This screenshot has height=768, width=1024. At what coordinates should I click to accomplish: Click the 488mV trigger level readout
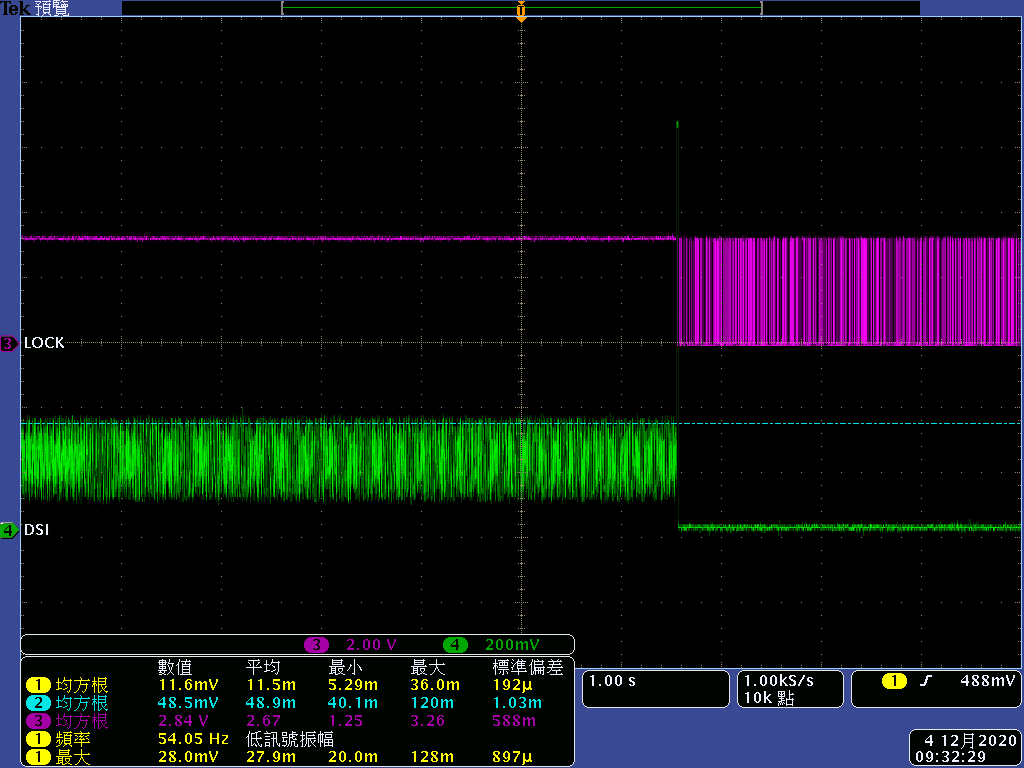point(989,682)
